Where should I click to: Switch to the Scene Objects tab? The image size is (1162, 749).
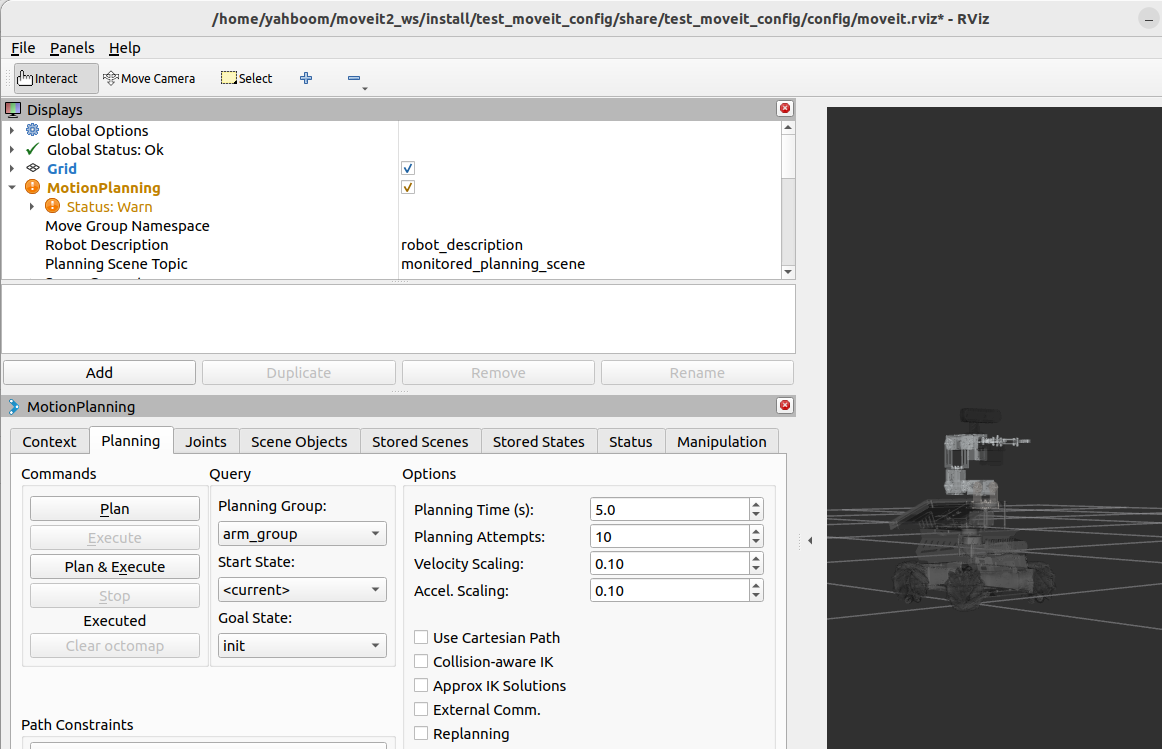coord(299,442)
